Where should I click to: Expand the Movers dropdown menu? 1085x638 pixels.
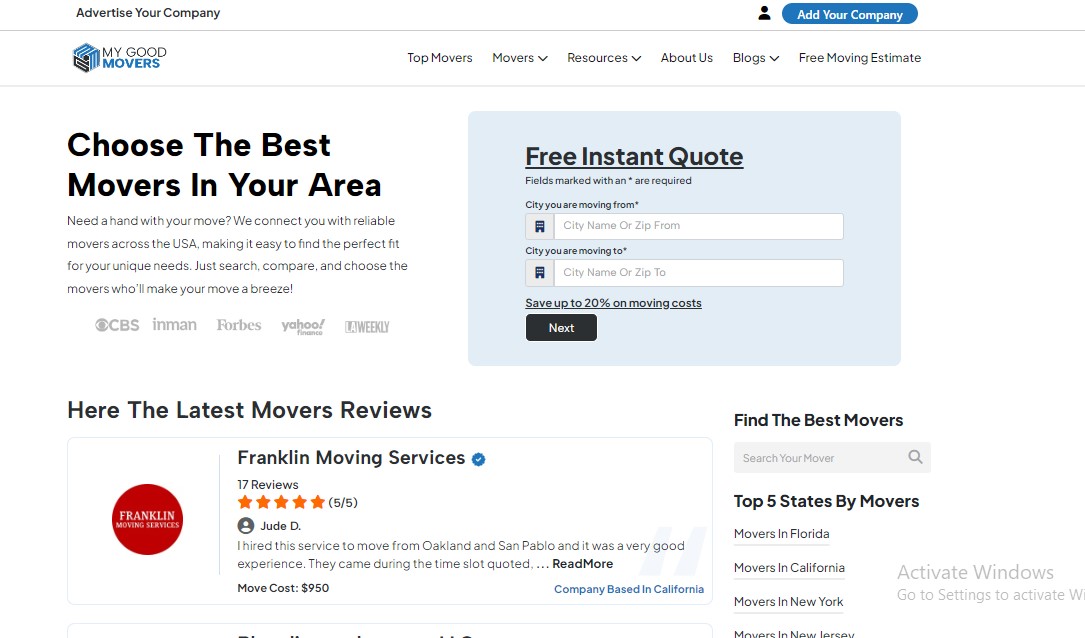[519, 58]
